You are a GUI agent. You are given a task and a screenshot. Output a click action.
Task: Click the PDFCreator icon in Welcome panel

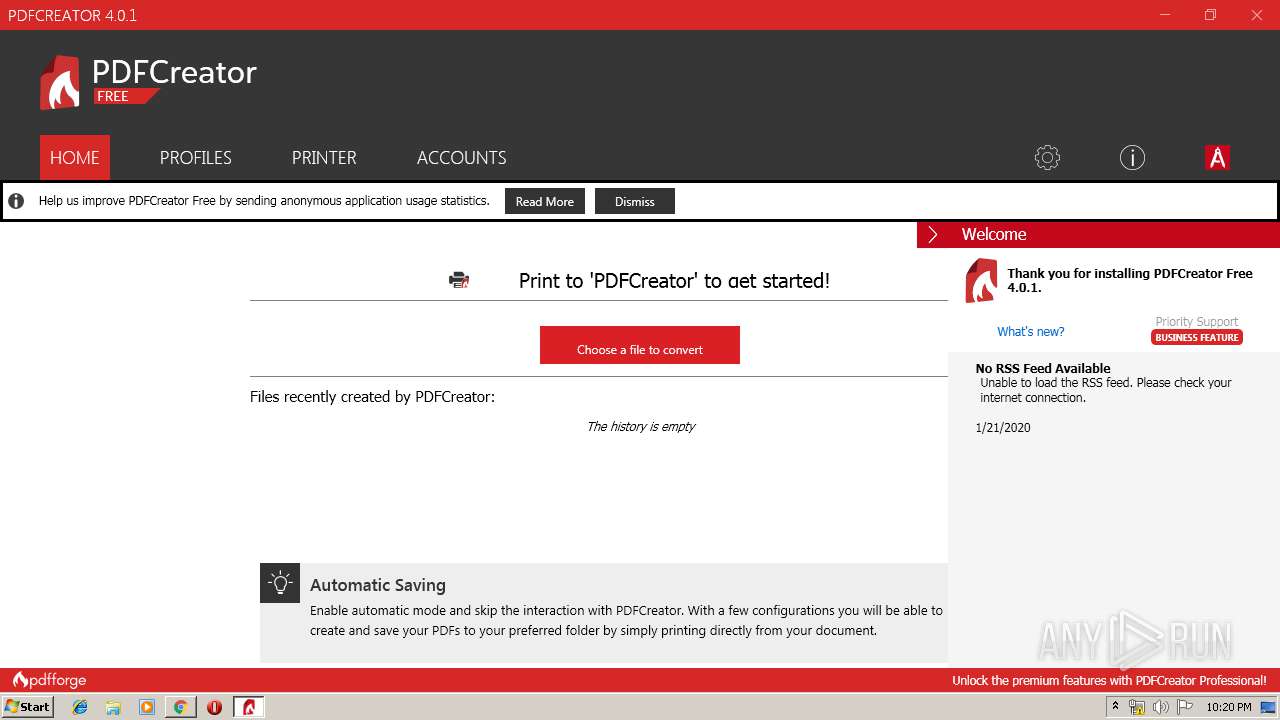[981, 280]
